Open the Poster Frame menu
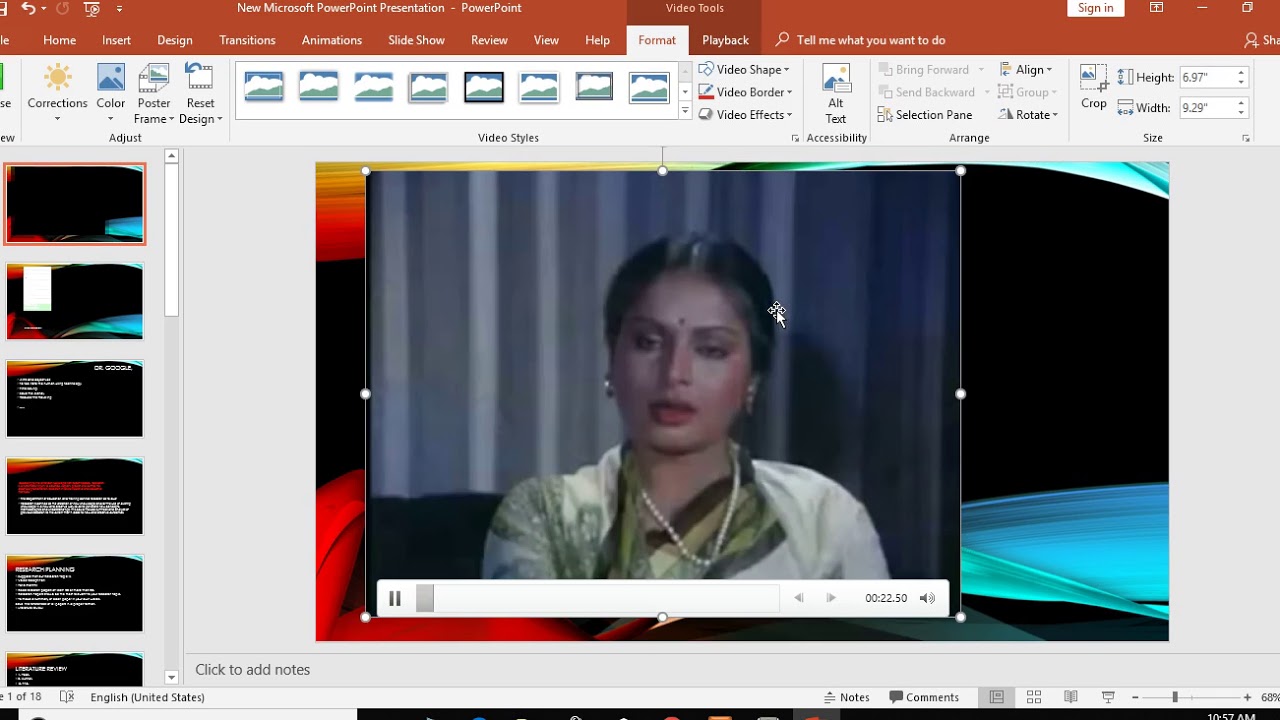Viewport: 1280px width, 720px height. click(154, 93)
